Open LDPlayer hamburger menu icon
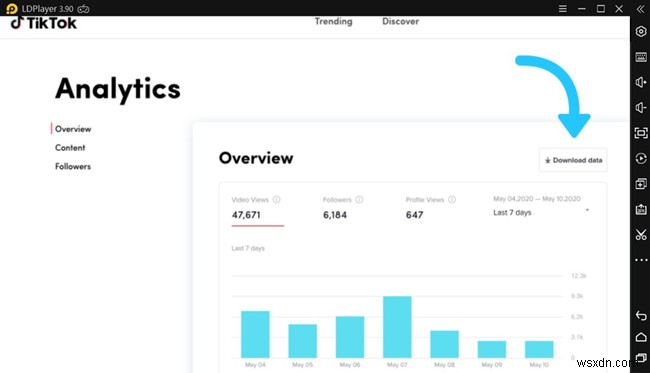 point(563,9)
